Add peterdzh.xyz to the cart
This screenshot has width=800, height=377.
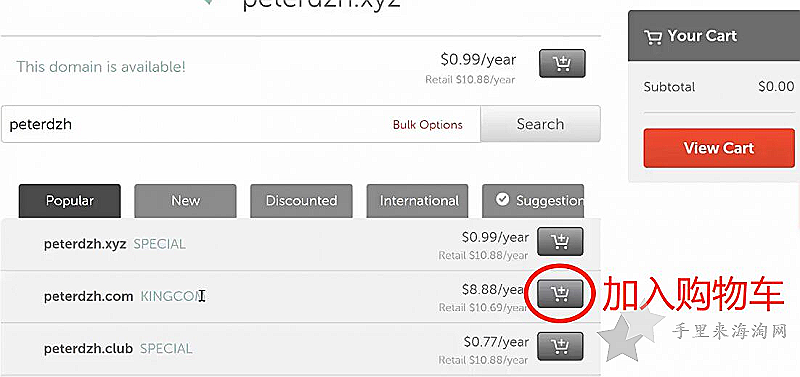pyautogui.click(x=560, y=242)
